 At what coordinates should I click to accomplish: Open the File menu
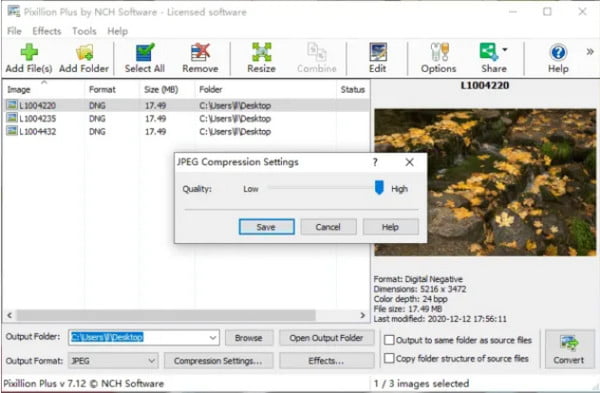pyautogui.click(x=14, y=31)
